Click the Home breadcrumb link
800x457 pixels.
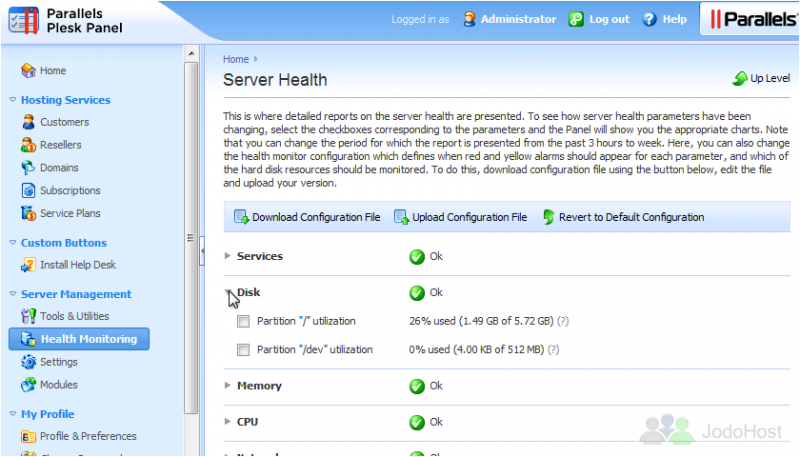click(x=236, y=59)
